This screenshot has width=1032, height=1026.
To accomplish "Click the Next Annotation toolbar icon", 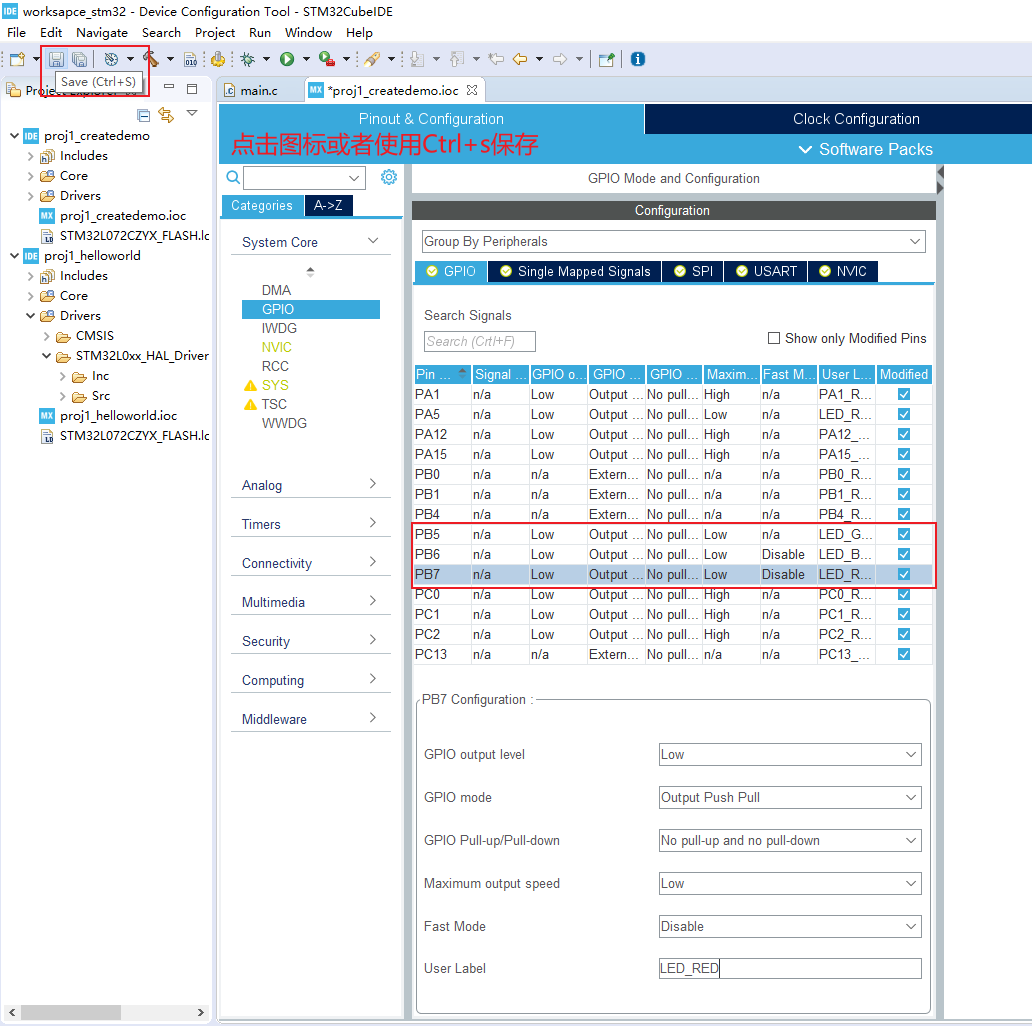I will pos(417,59).
